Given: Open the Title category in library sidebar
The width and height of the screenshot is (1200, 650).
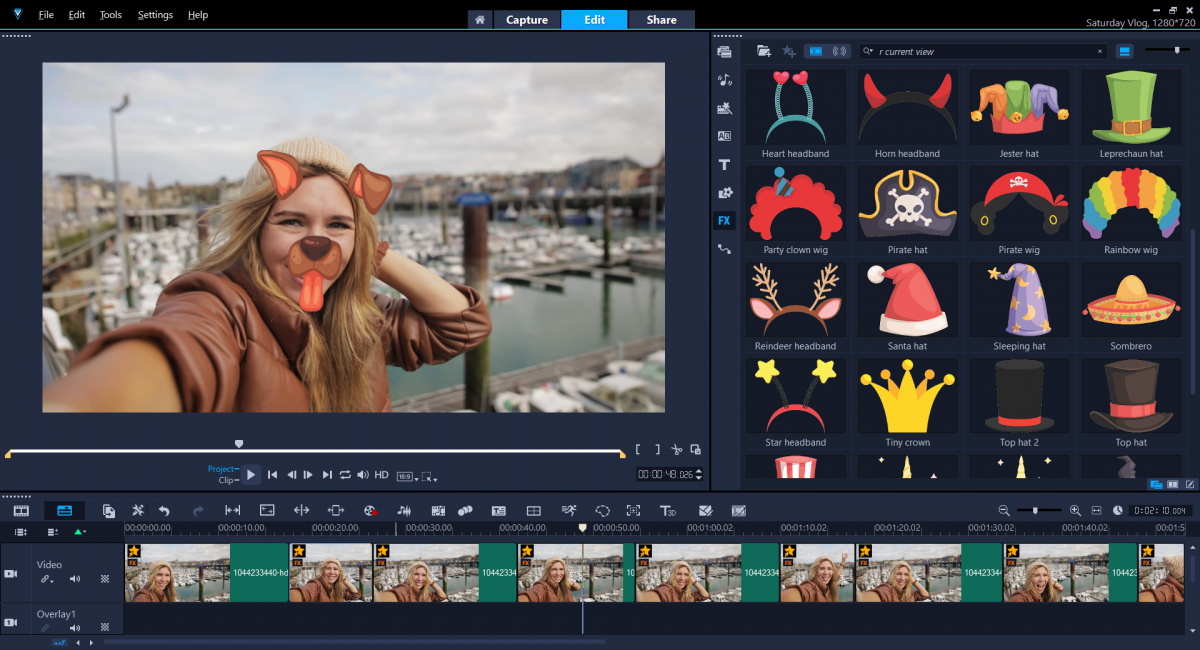Looking at the screenshot, I should click(724, 164).
